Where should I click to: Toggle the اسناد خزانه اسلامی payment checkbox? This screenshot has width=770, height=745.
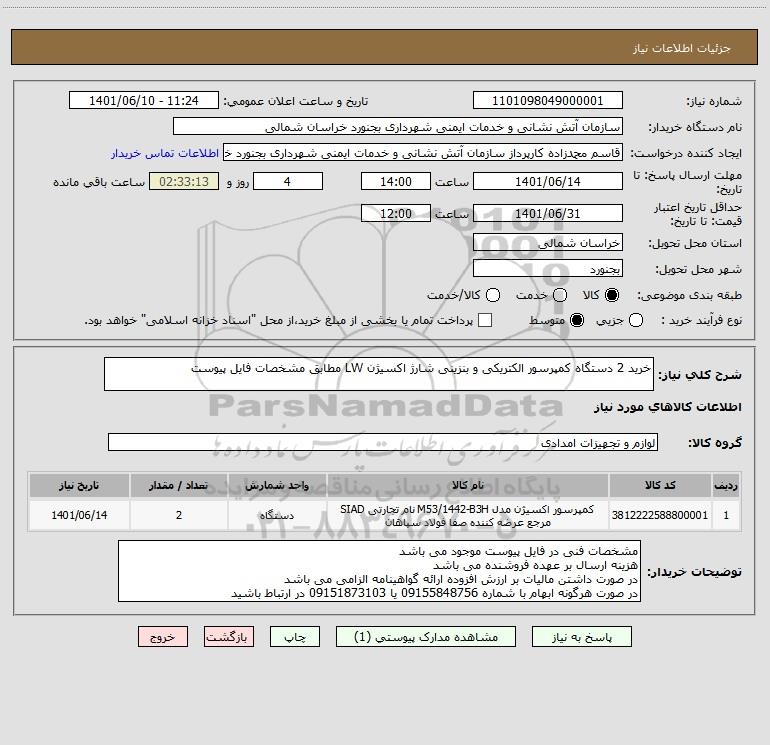[485, 320]
